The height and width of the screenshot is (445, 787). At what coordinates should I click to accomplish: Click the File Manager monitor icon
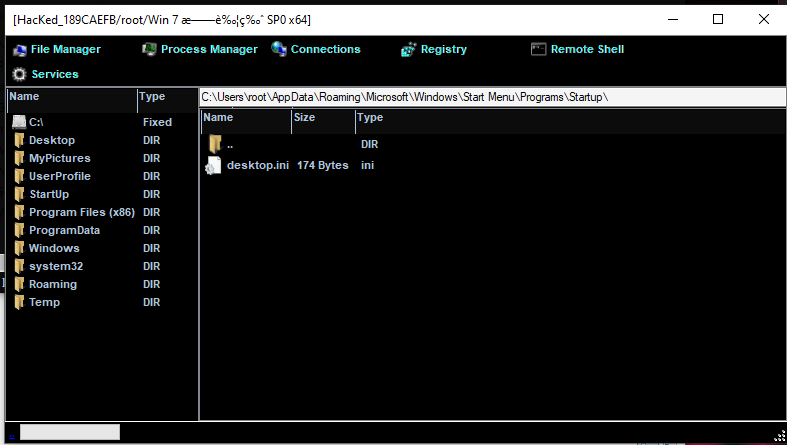19,49
